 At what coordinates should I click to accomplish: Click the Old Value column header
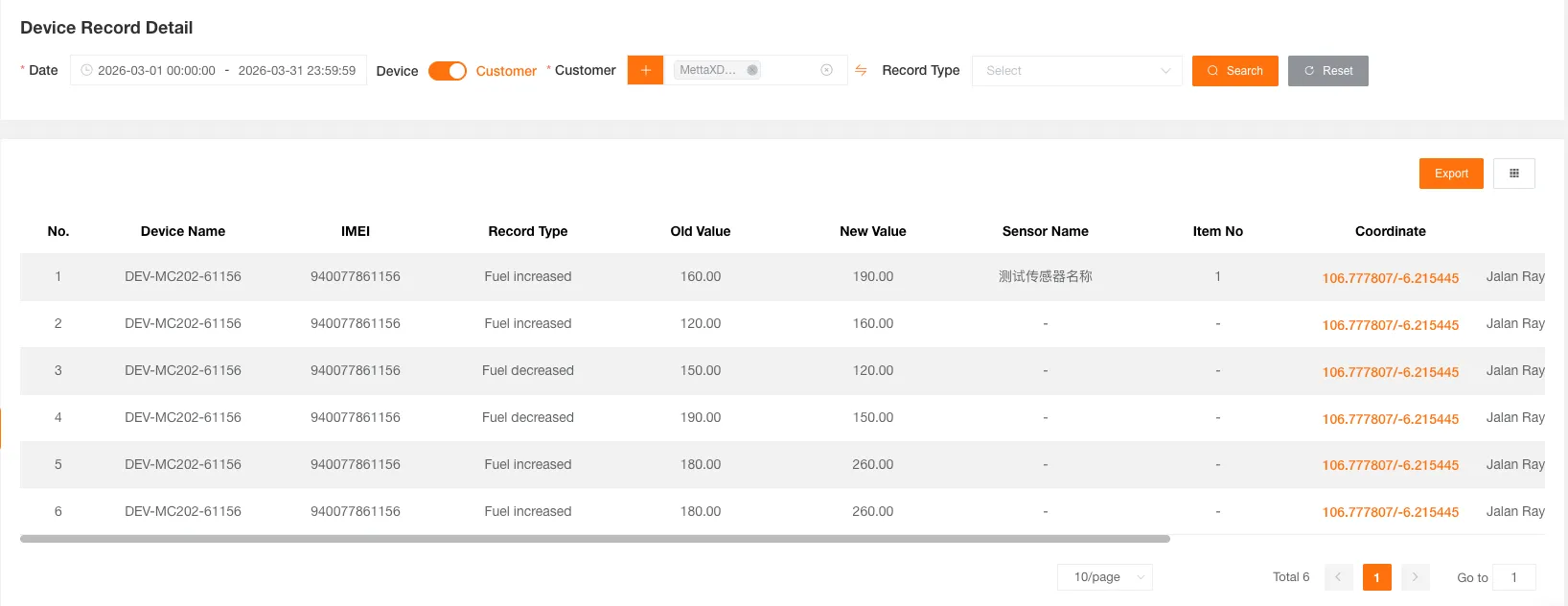pyautogui.click(x=701, y=231)
